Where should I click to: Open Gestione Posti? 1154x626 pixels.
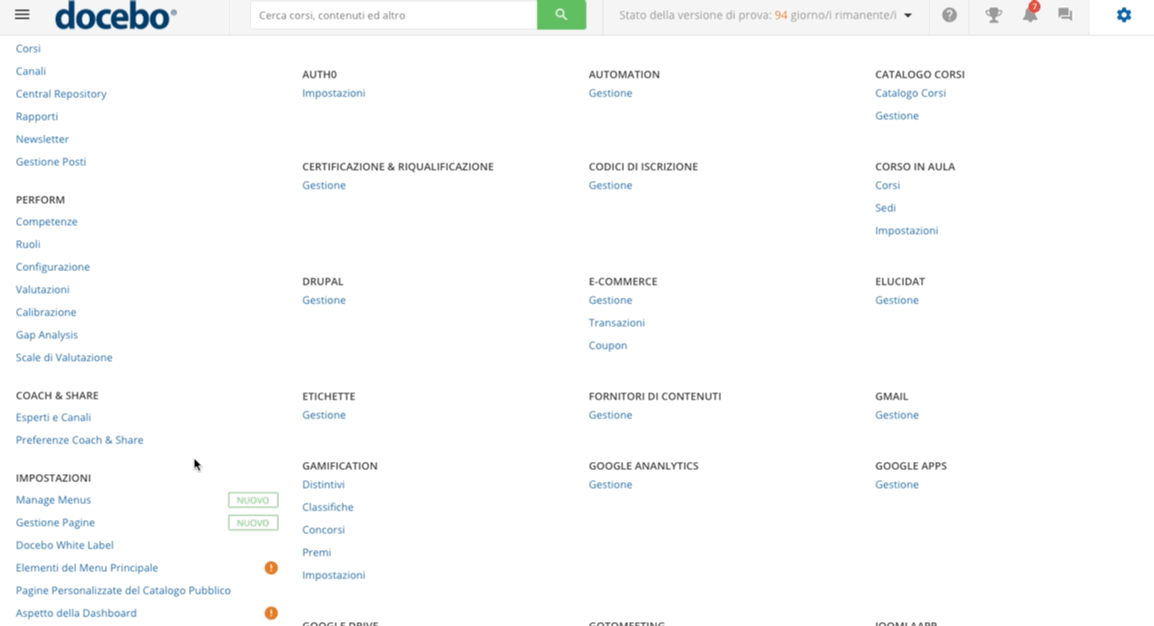[x=51, y=162]
